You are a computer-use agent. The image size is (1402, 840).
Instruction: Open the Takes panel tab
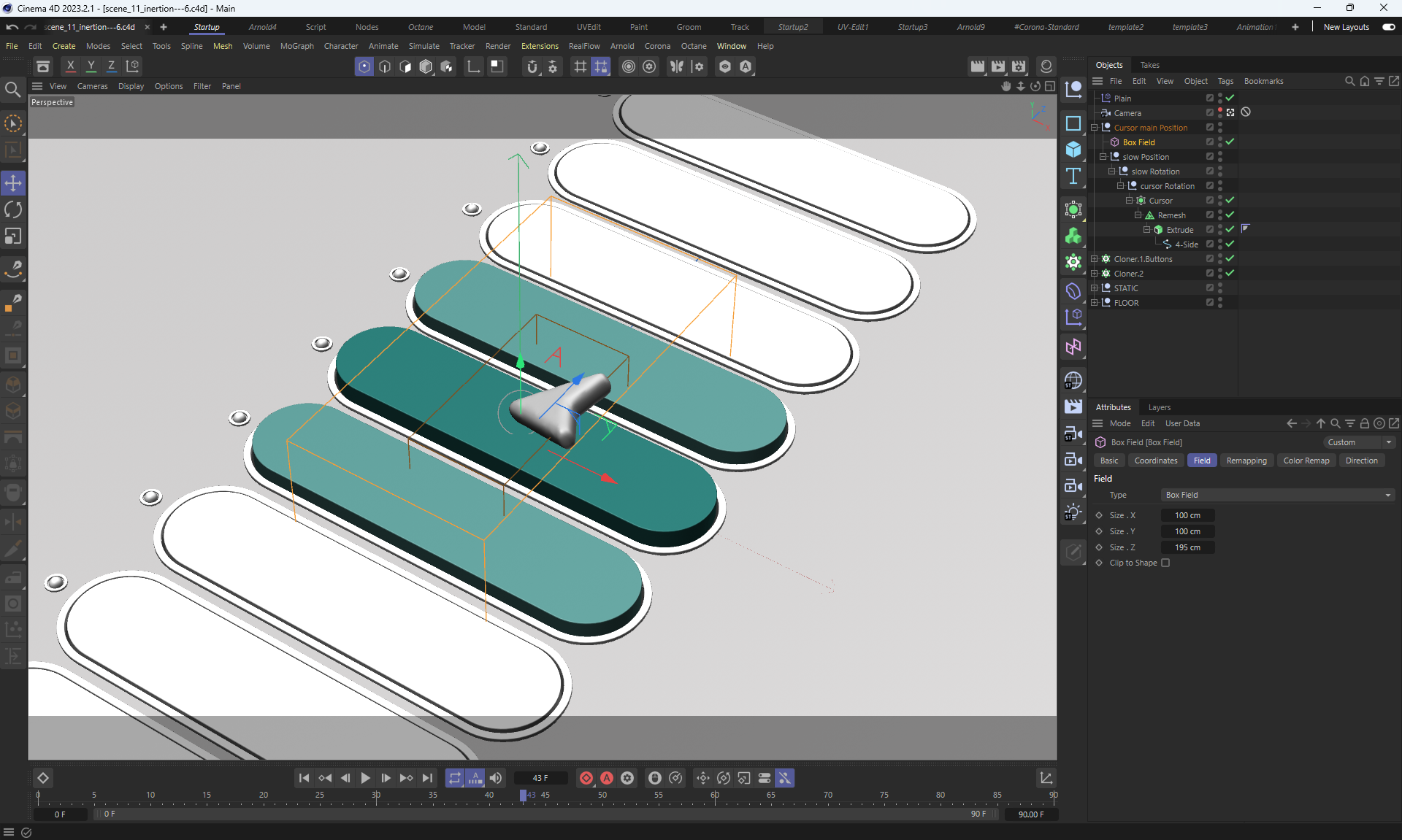coord(1149,65)
